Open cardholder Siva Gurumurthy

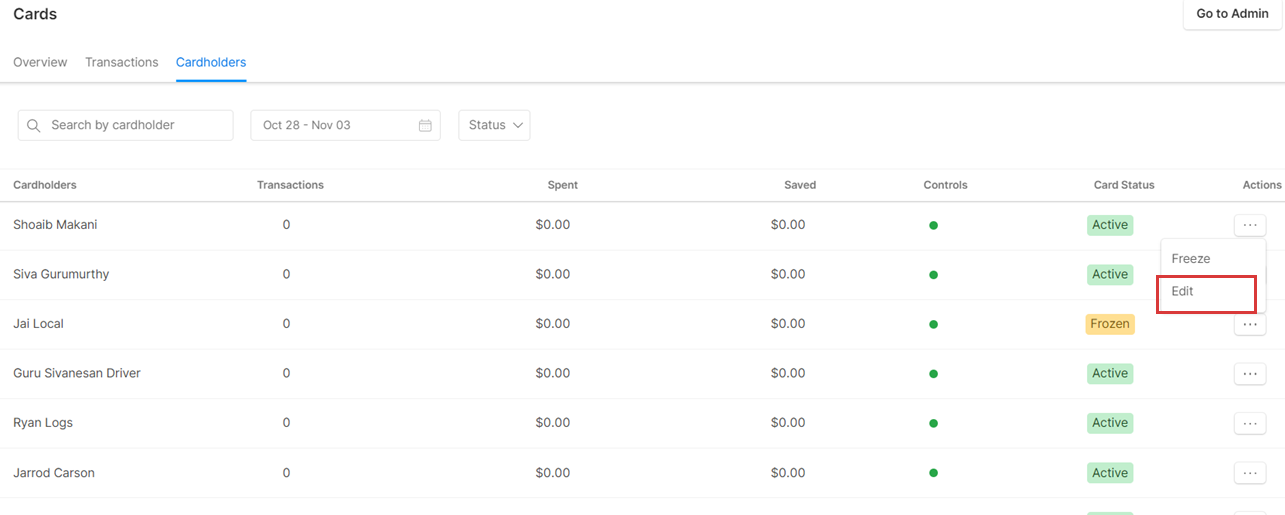(x=61, y=274)
